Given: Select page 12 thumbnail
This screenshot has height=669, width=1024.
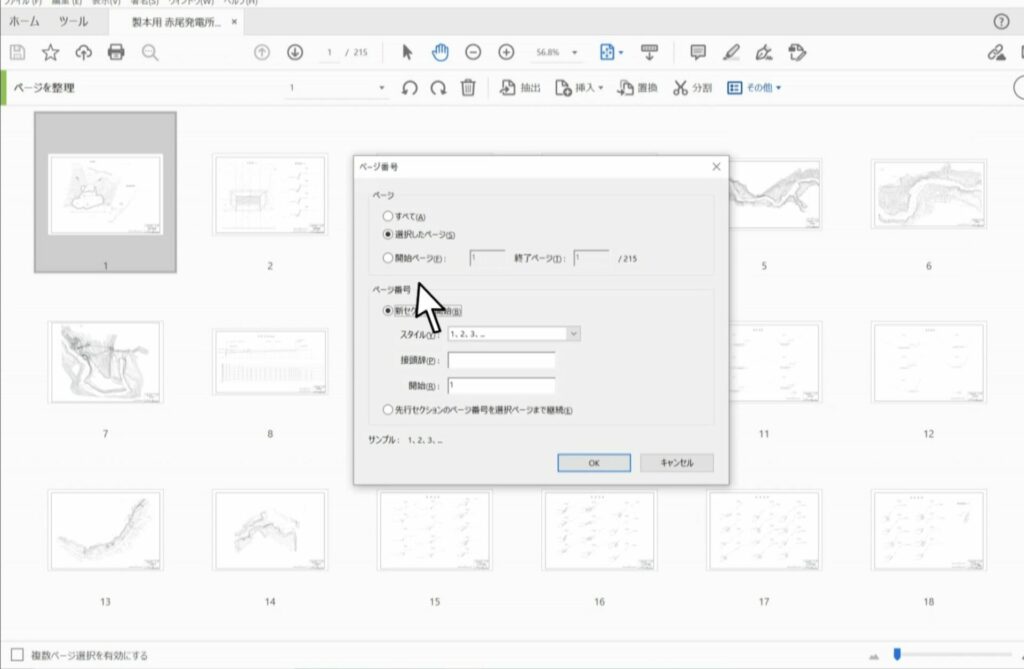Looking at the screenshot, I should pyautogui.click(x=929, y=362).
